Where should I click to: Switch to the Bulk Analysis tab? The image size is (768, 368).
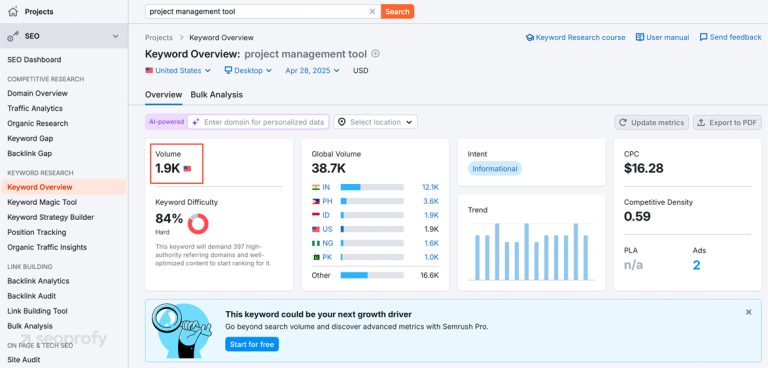point(216,95)
